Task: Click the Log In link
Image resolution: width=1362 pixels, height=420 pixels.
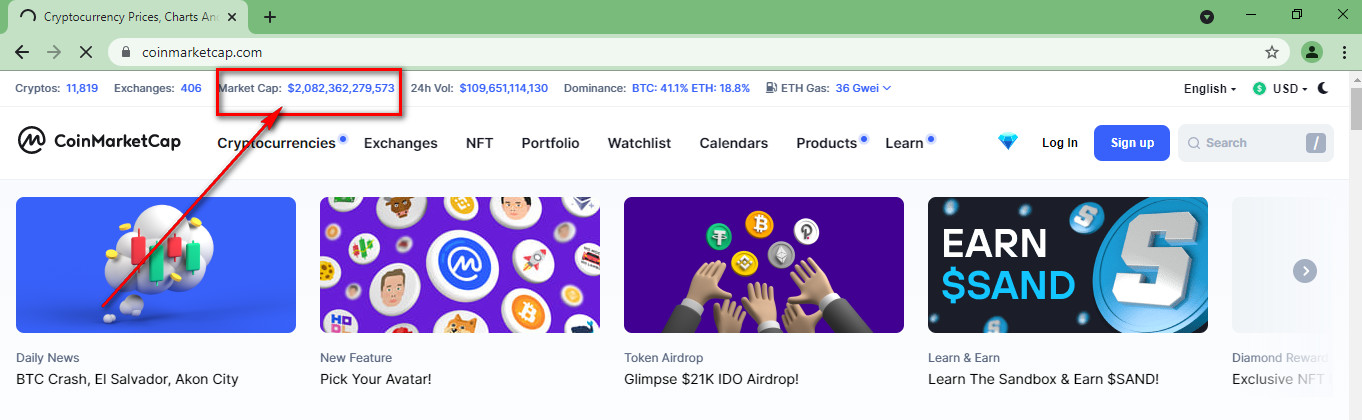Action: (x=1060, y=143)
